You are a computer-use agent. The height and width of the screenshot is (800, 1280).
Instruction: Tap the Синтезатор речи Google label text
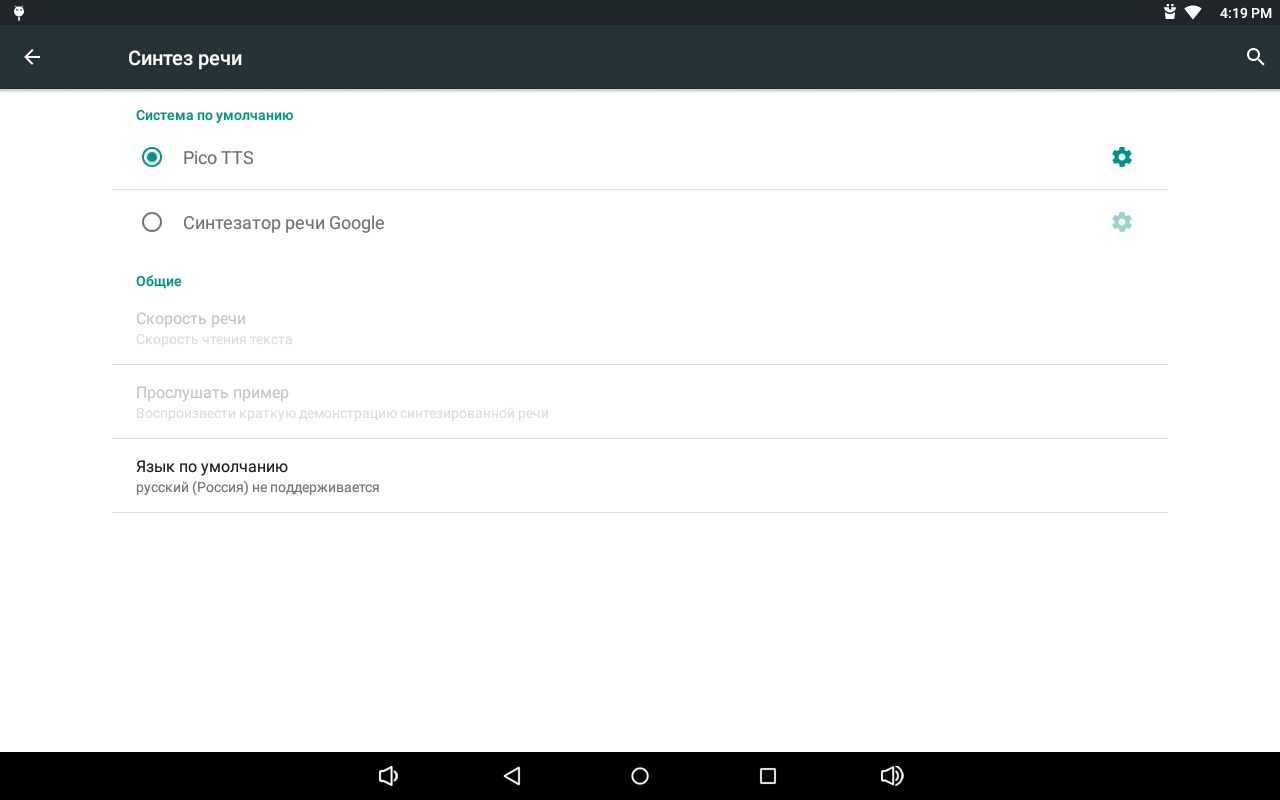[x=284, y=223]
